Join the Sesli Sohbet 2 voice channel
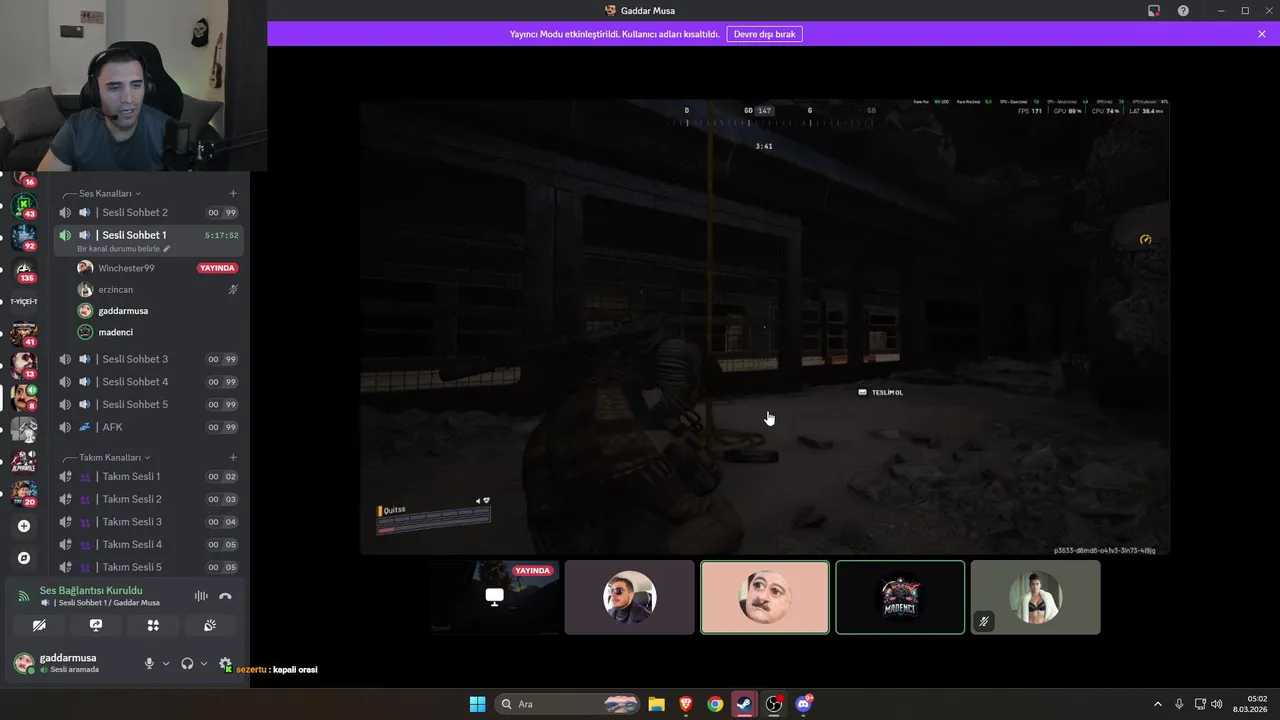Screen dimensions: 1280x720 pos(148,212)
